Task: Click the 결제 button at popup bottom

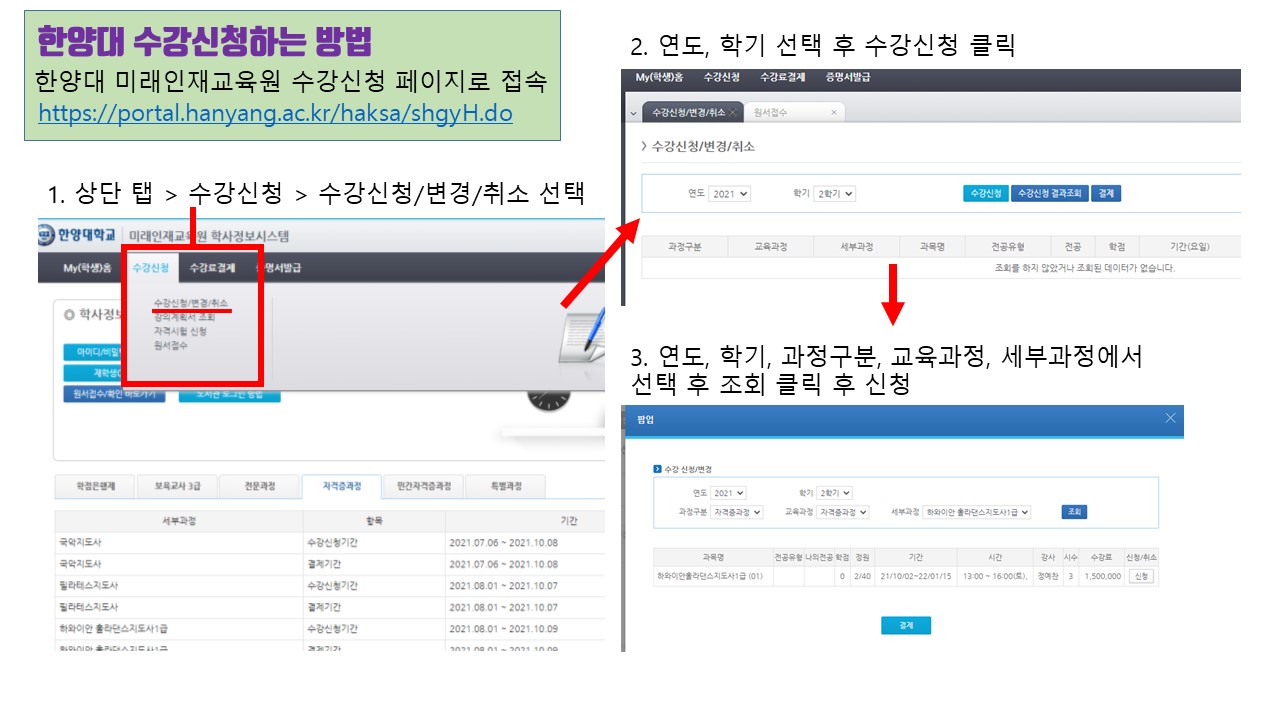Action: pos(906,626)
